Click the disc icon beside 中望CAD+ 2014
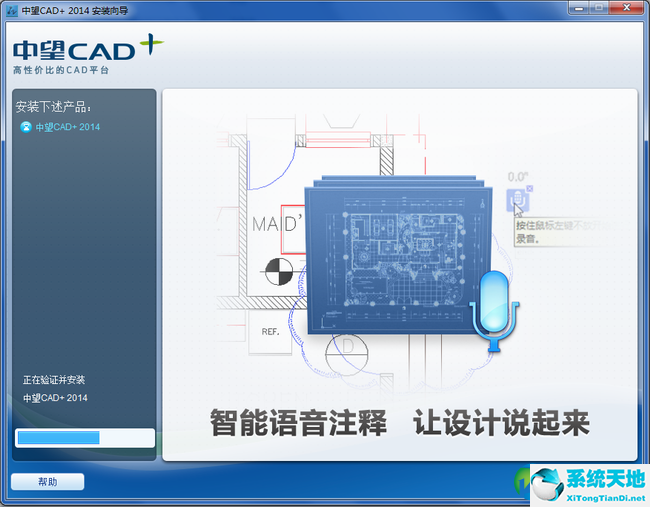The height and width of the screenshot is (507, 650). (x=26, y=127)
